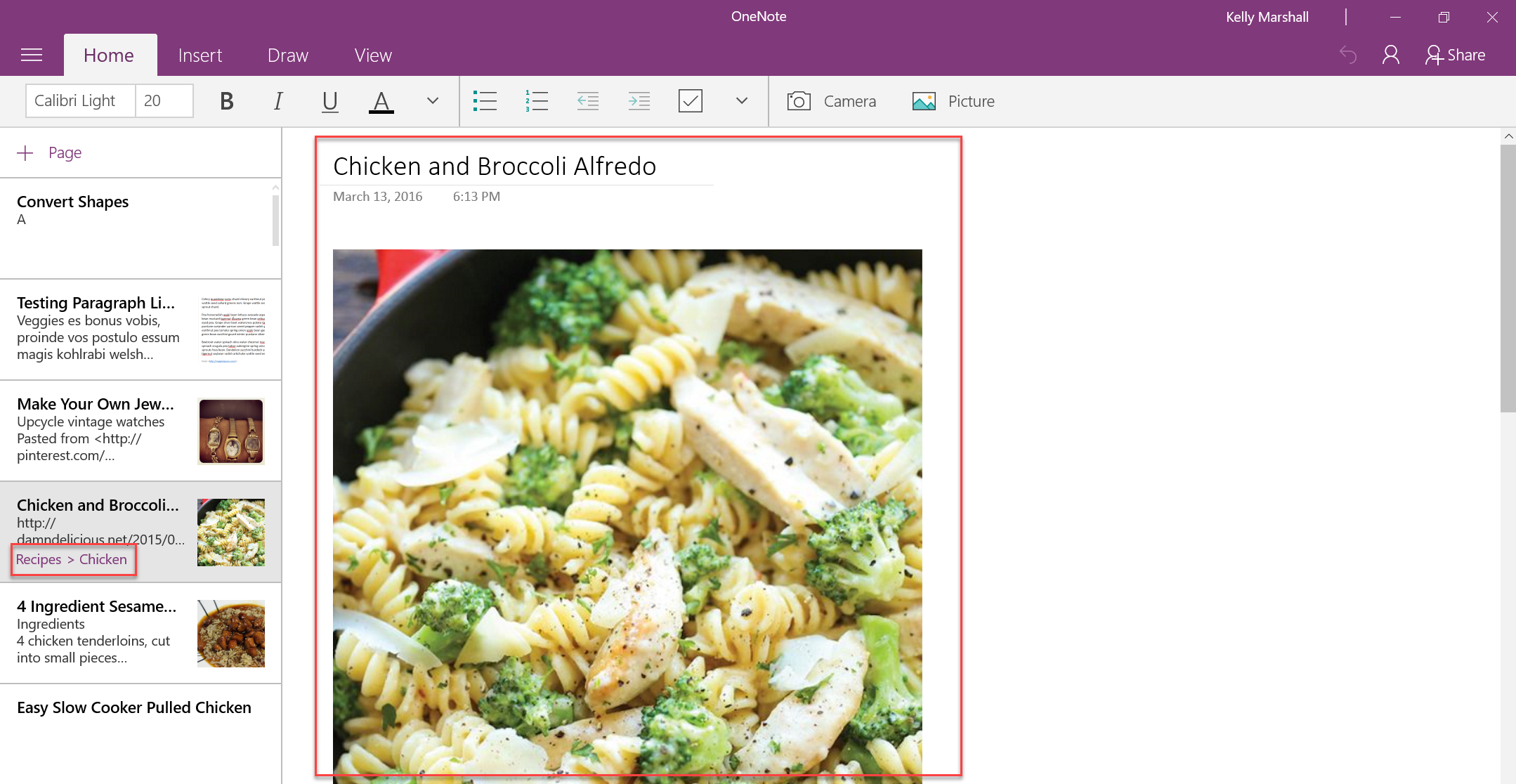Click the Share button
Viewport: 1516px width, 784px height.
click(1456, 54)
